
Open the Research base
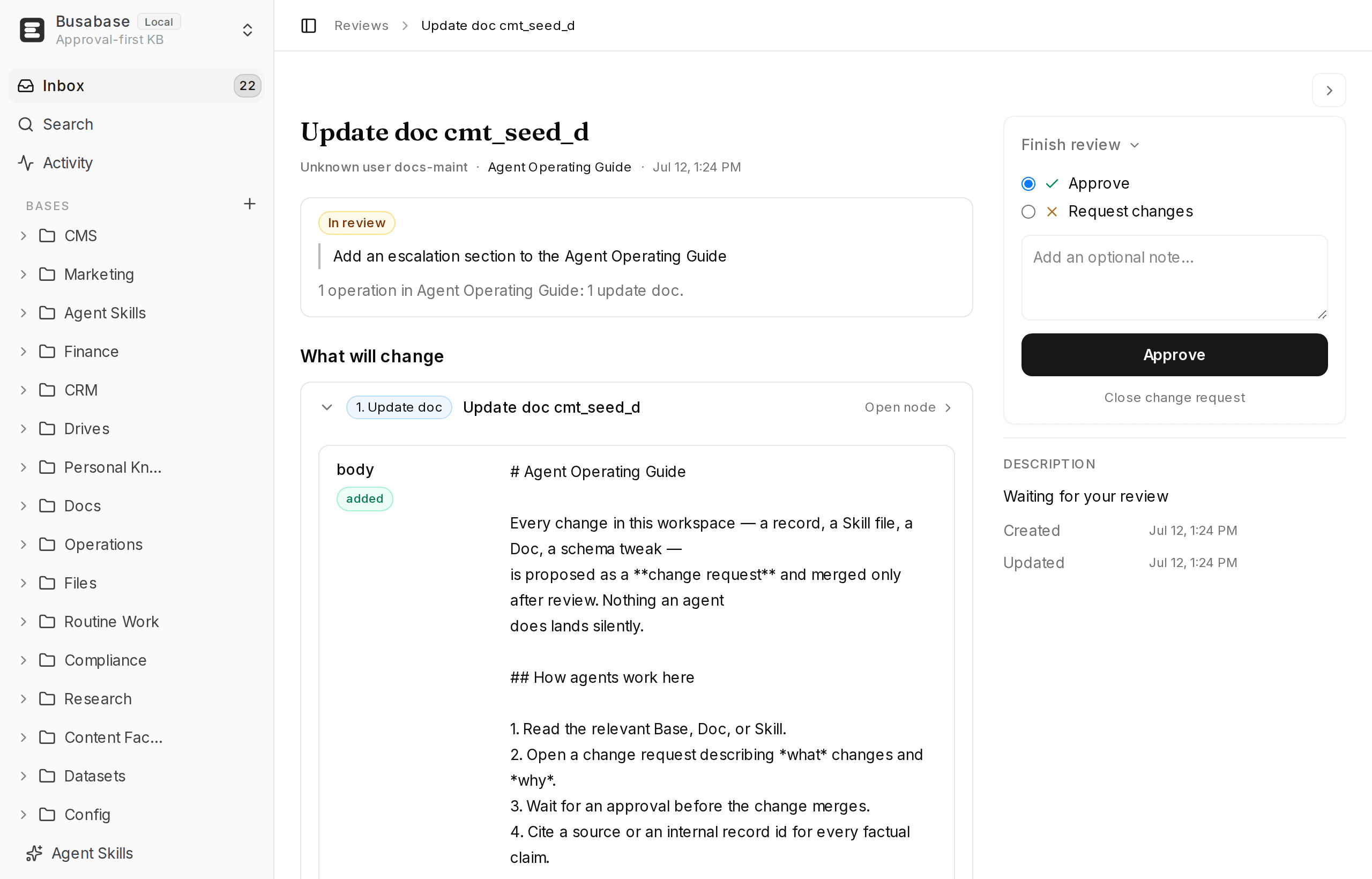[x=98, y=698]
